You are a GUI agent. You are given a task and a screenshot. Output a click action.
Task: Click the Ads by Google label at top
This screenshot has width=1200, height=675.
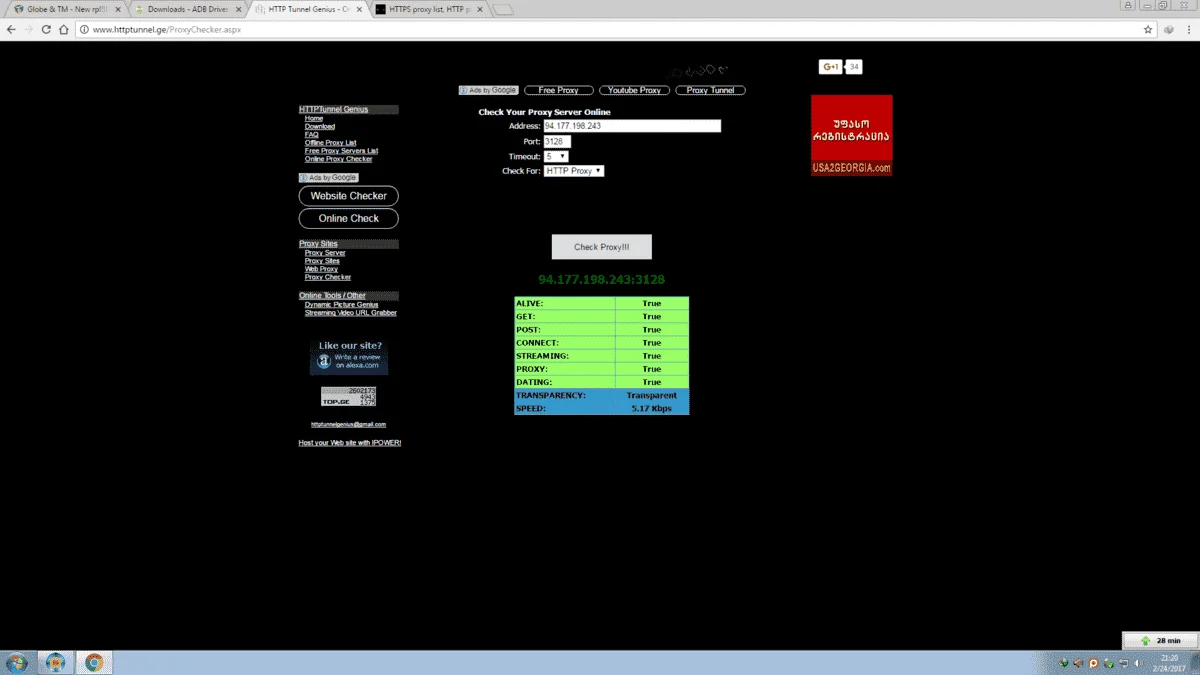488,90
